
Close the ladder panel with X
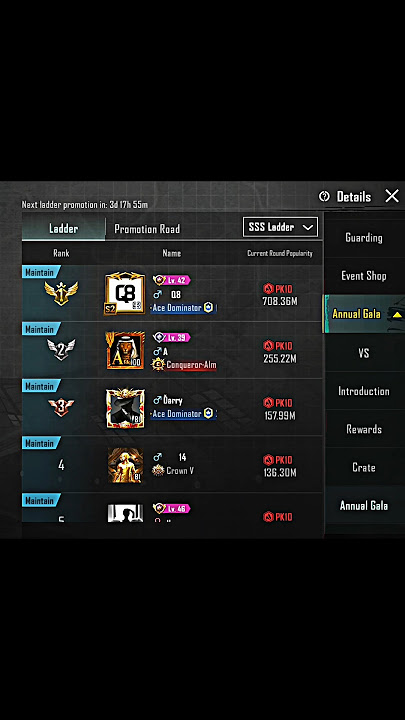[x=392, y=196]
